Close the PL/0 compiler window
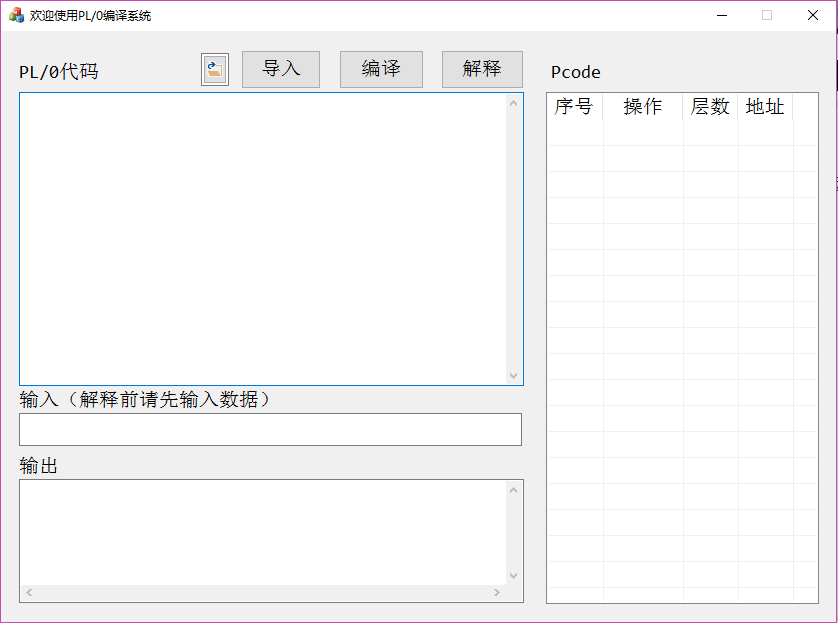 click(813, 15)
